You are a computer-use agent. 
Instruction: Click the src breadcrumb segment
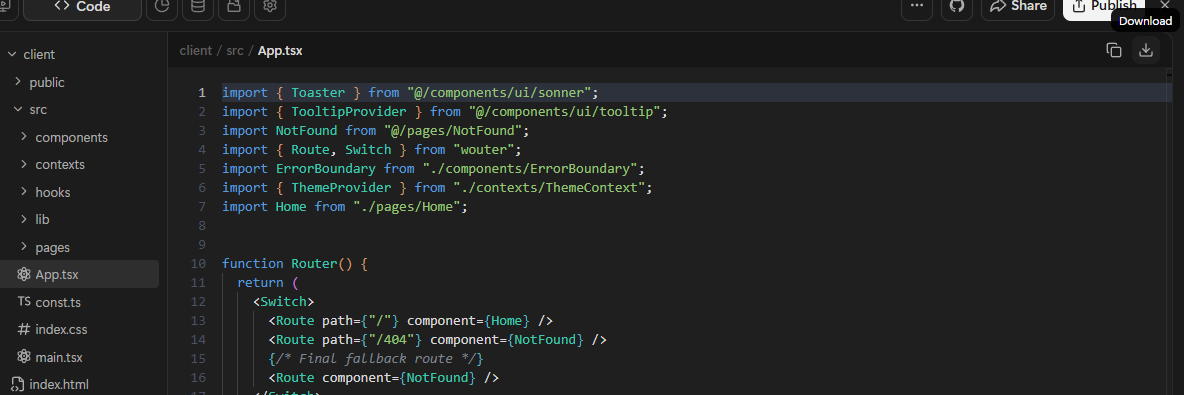pos(235,51)
